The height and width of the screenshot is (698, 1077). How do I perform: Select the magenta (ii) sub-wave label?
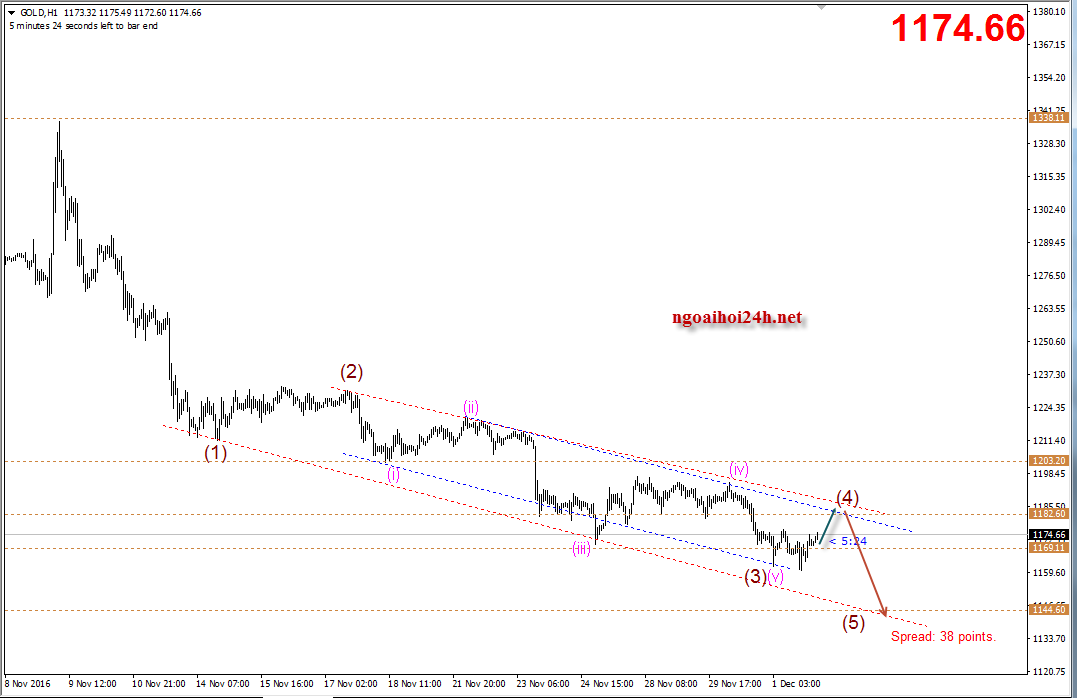pyautogui.click(x=470, y=407)
